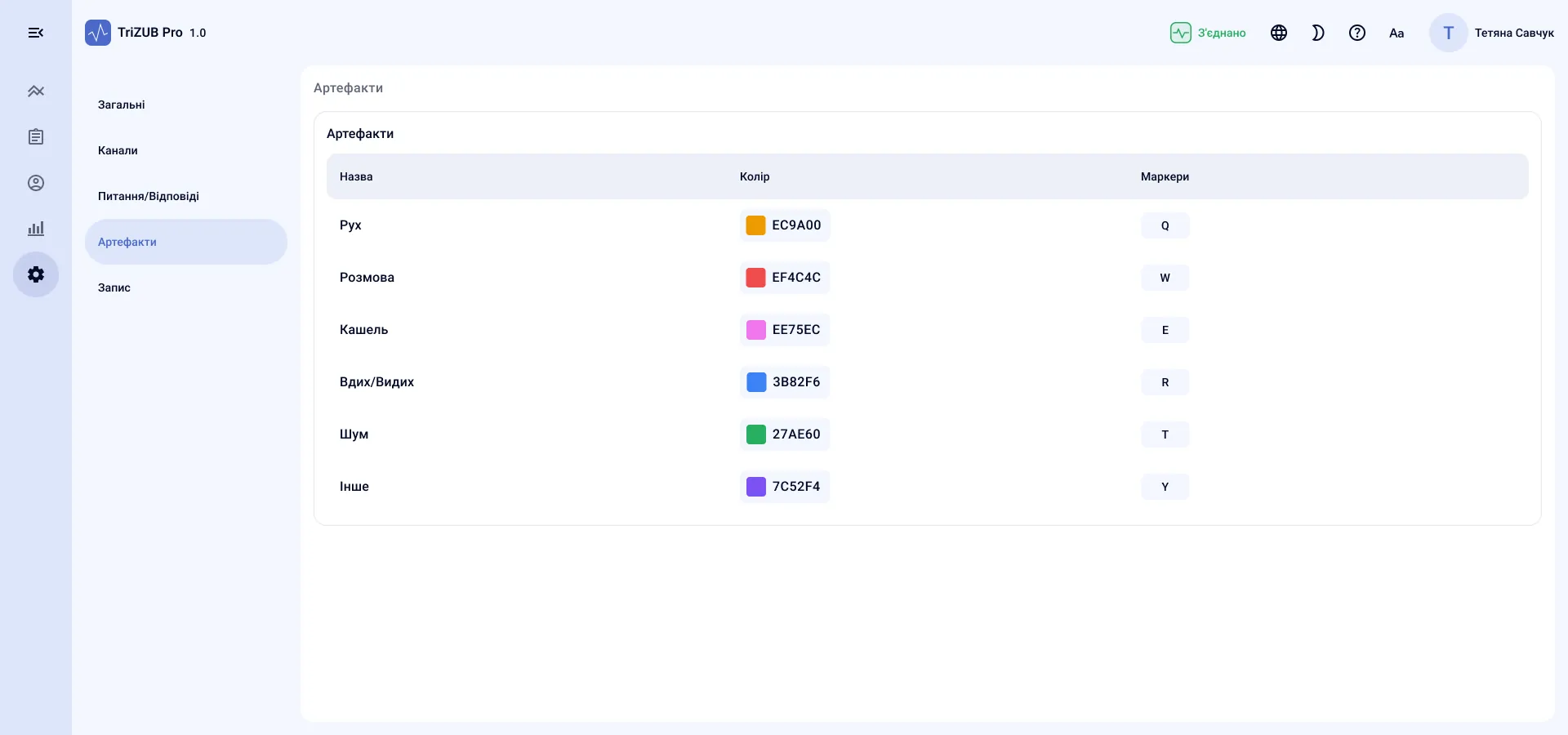Click the R marker key for Вдих/Видих
The height and width of the screenshot is (735, 1568).
pos(1165,382)
